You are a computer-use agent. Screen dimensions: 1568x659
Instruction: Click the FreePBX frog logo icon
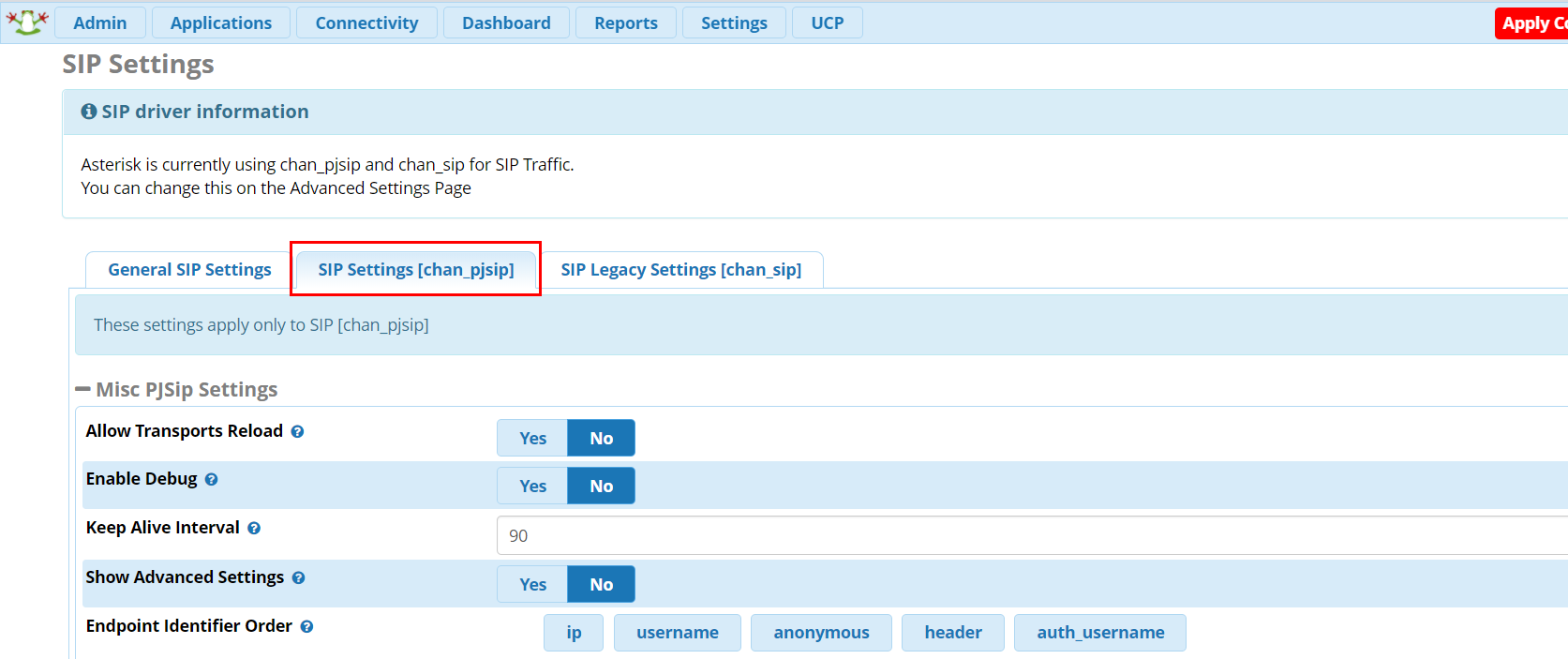27,22
